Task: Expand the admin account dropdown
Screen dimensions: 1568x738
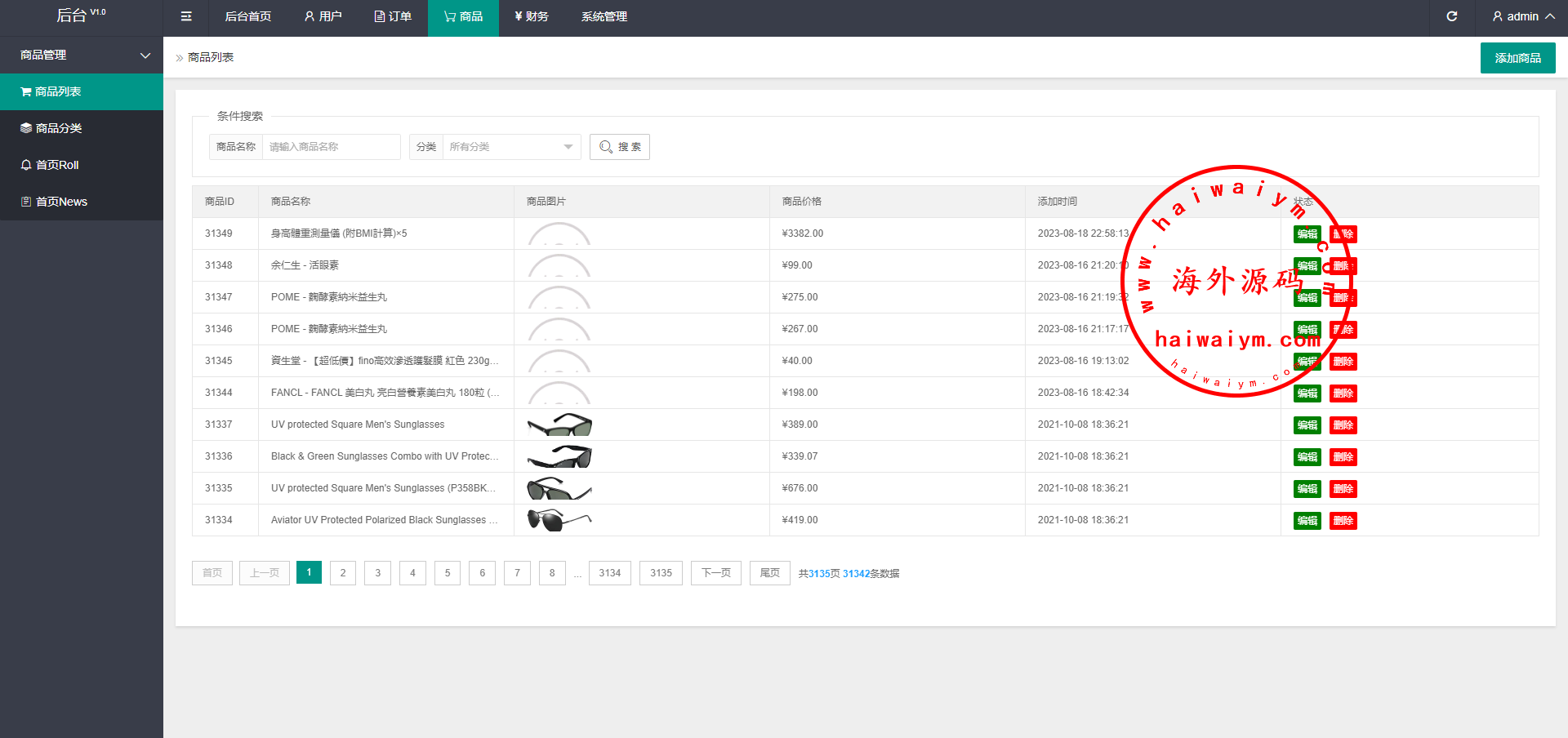Action: [x=1522, y=16]
